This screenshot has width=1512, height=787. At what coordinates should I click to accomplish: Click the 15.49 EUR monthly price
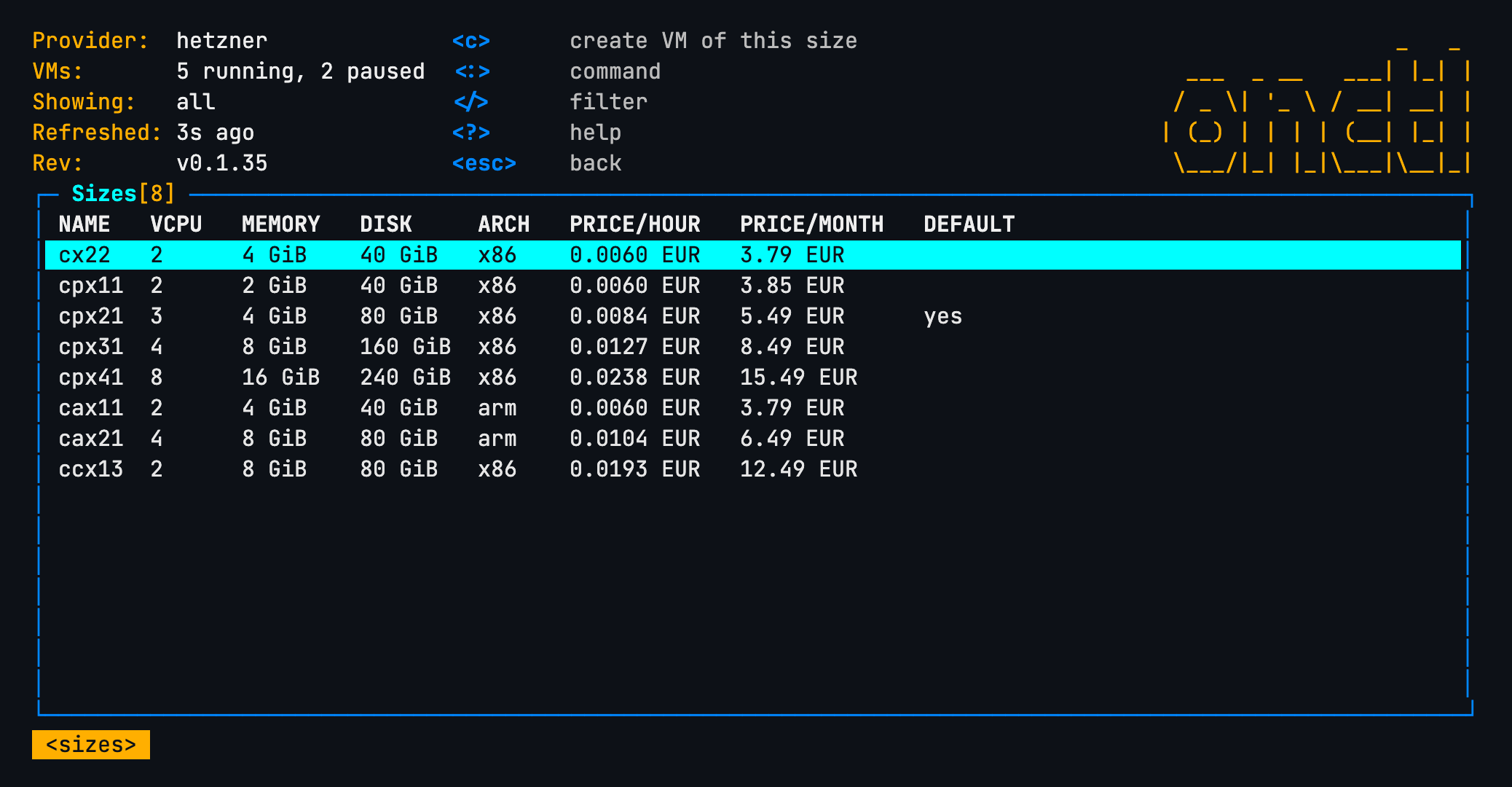pyautogui.click(x=799, y=377)
